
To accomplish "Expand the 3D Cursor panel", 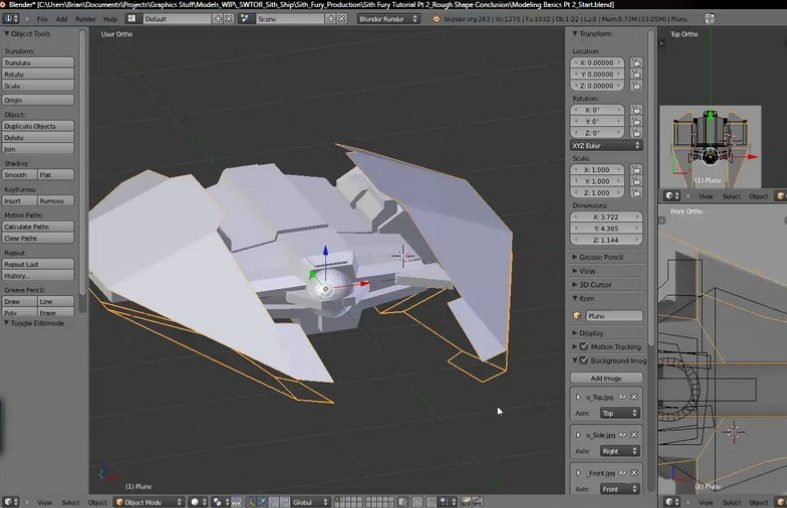I will (574, 285).
